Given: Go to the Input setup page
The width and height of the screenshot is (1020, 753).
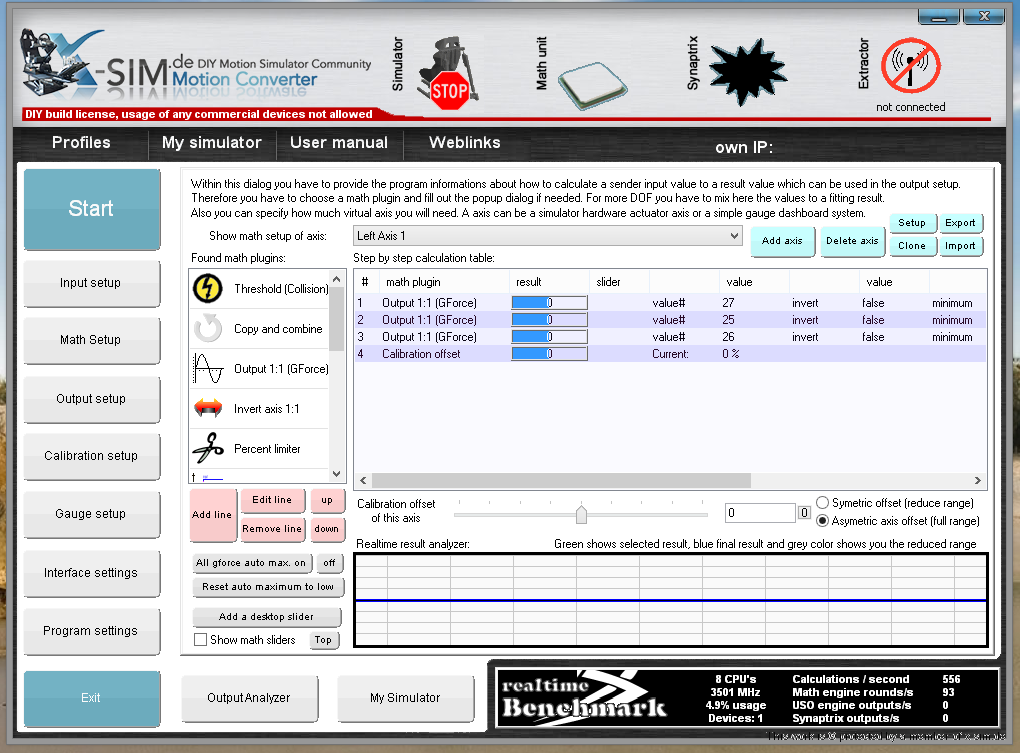Looking at the screenshot, I should [x=91, y=283].
